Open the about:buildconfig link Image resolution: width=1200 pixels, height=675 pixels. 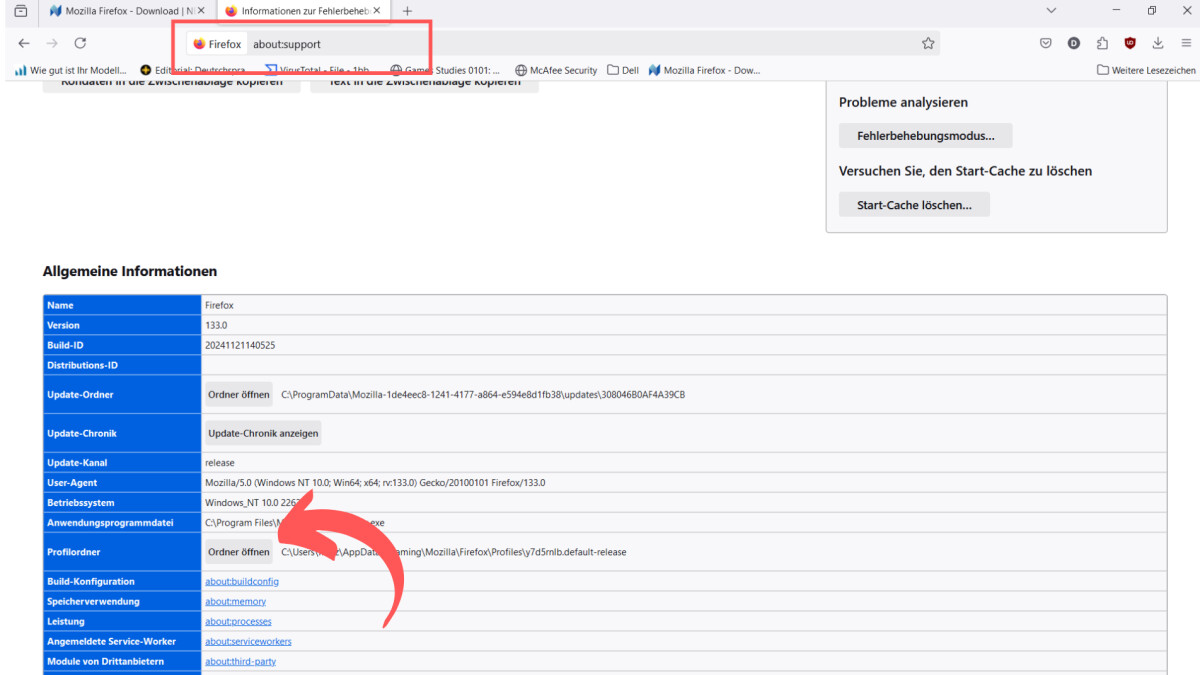click(242, 581)
